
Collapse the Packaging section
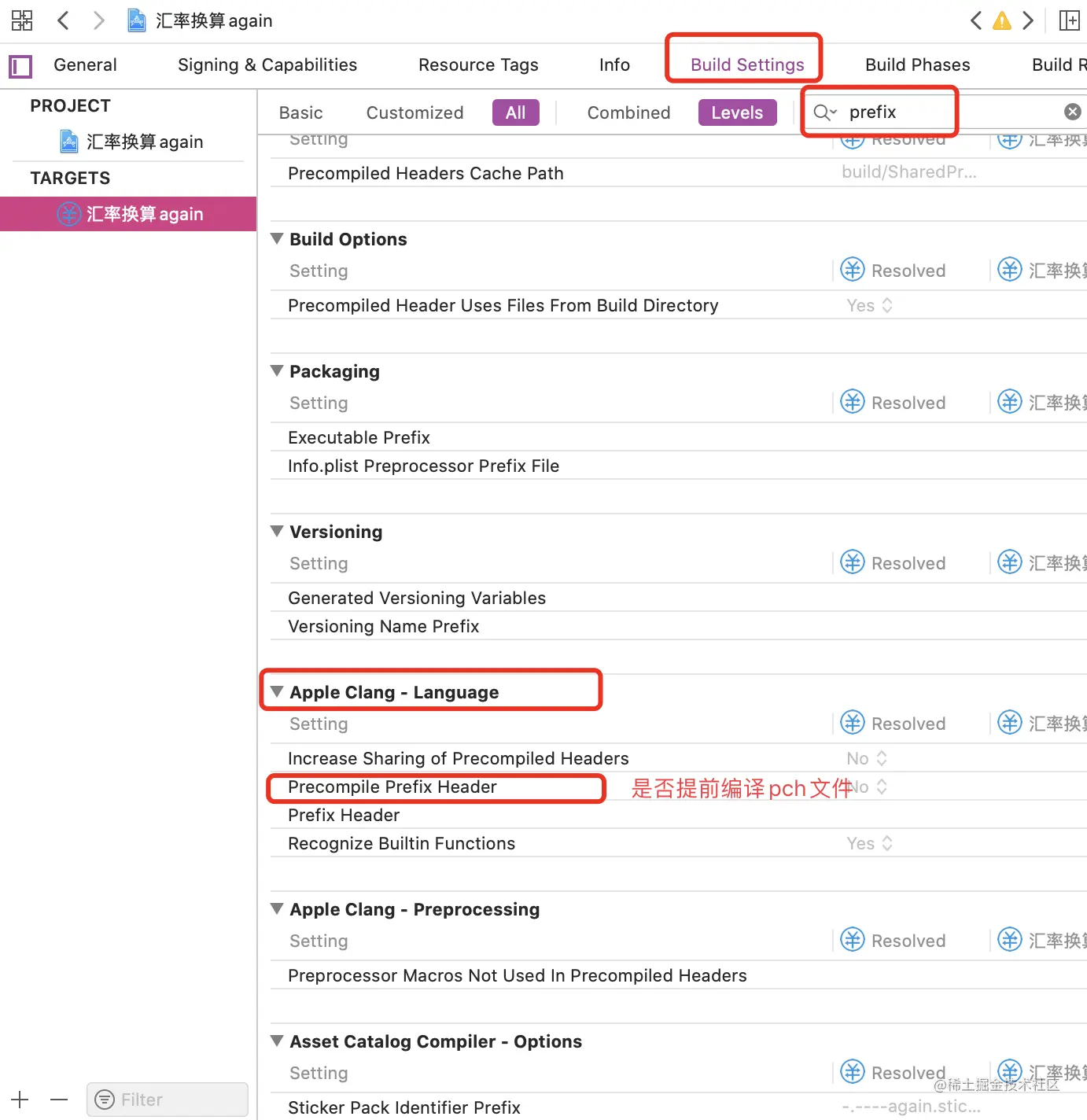[x=277, y=370]
